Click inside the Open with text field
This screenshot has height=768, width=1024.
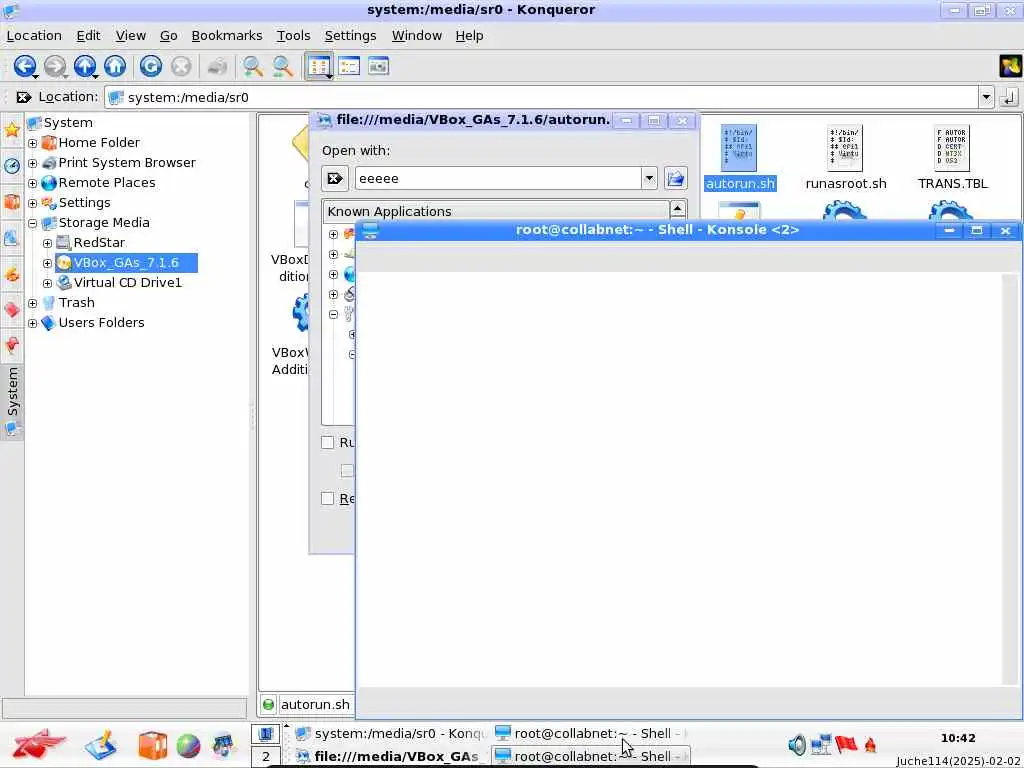pos(498,178)
